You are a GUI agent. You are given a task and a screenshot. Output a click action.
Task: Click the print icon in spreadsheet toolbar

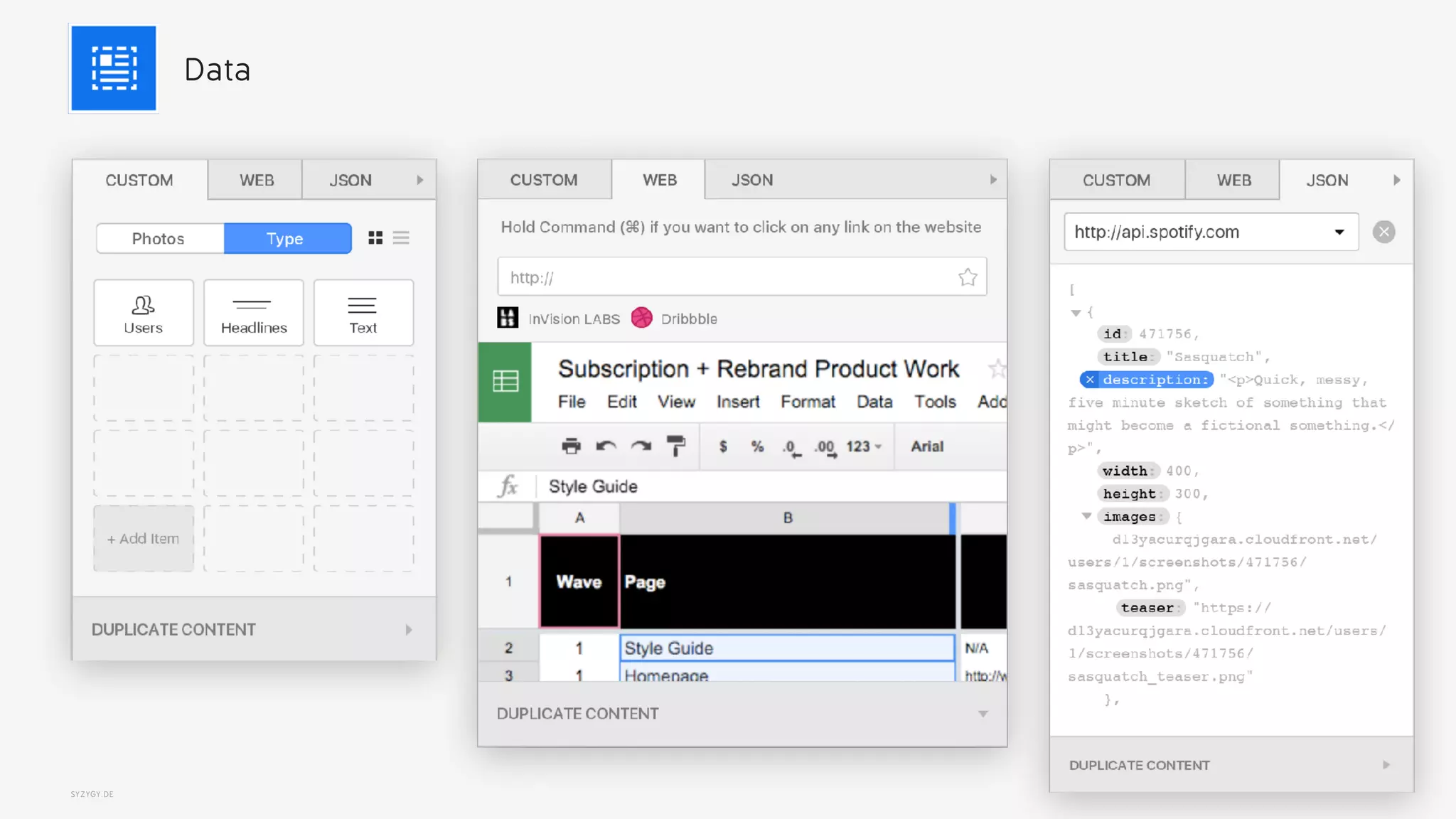pos(571,446)
